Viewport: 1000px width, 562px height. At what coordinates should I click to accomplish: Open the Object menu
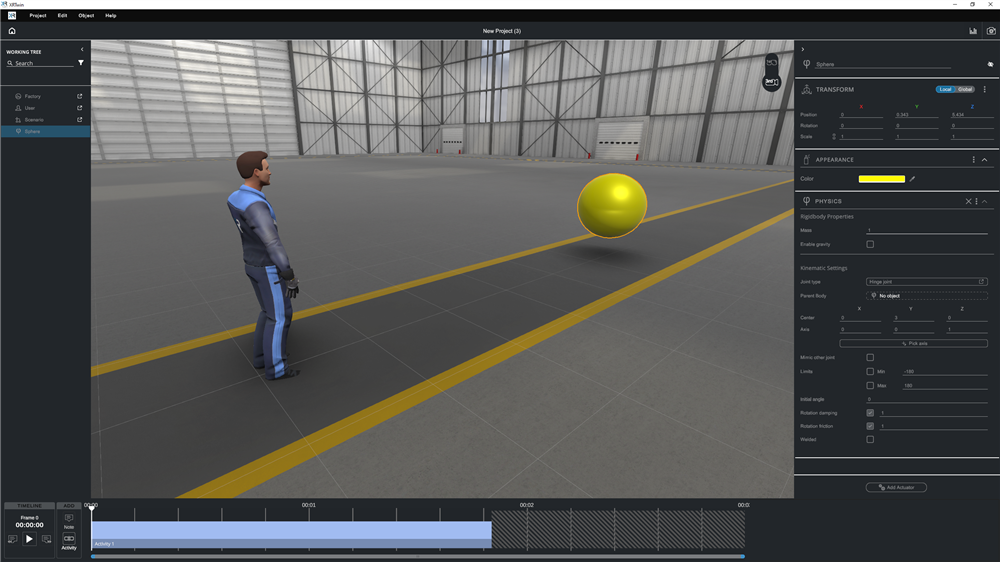tap(86, 16)
